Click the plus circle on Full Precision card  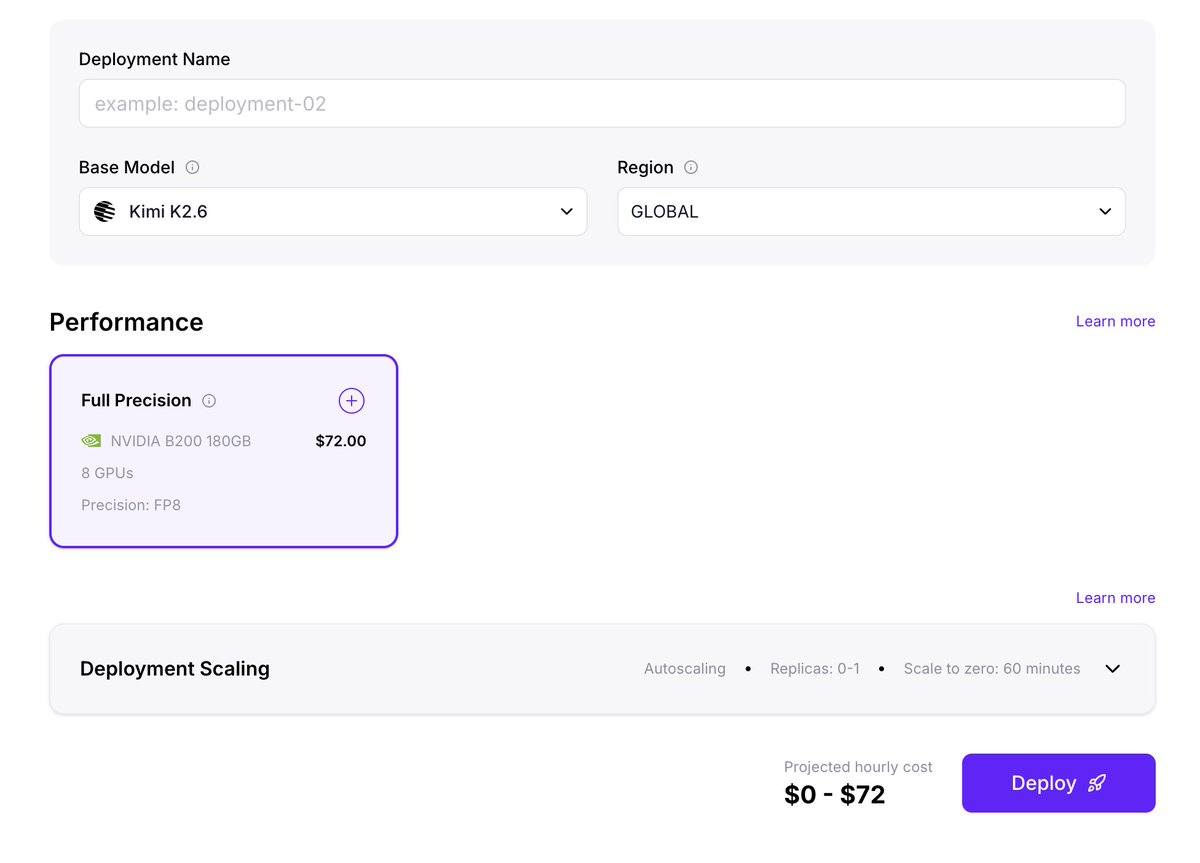[351, 401]
